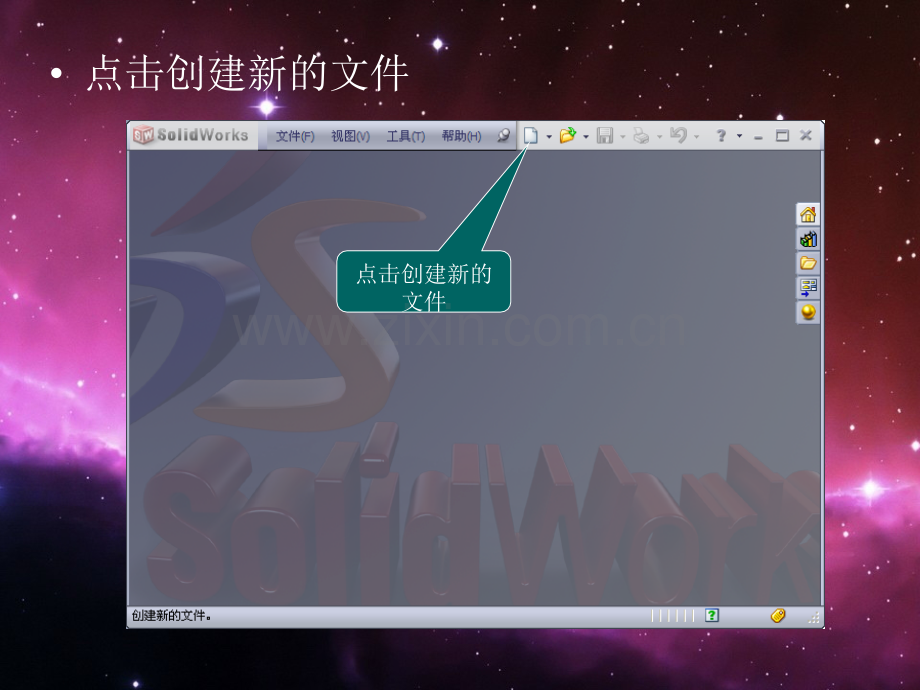
Task: Expand the dropdown arrow beside New
Action: (549, 137)
